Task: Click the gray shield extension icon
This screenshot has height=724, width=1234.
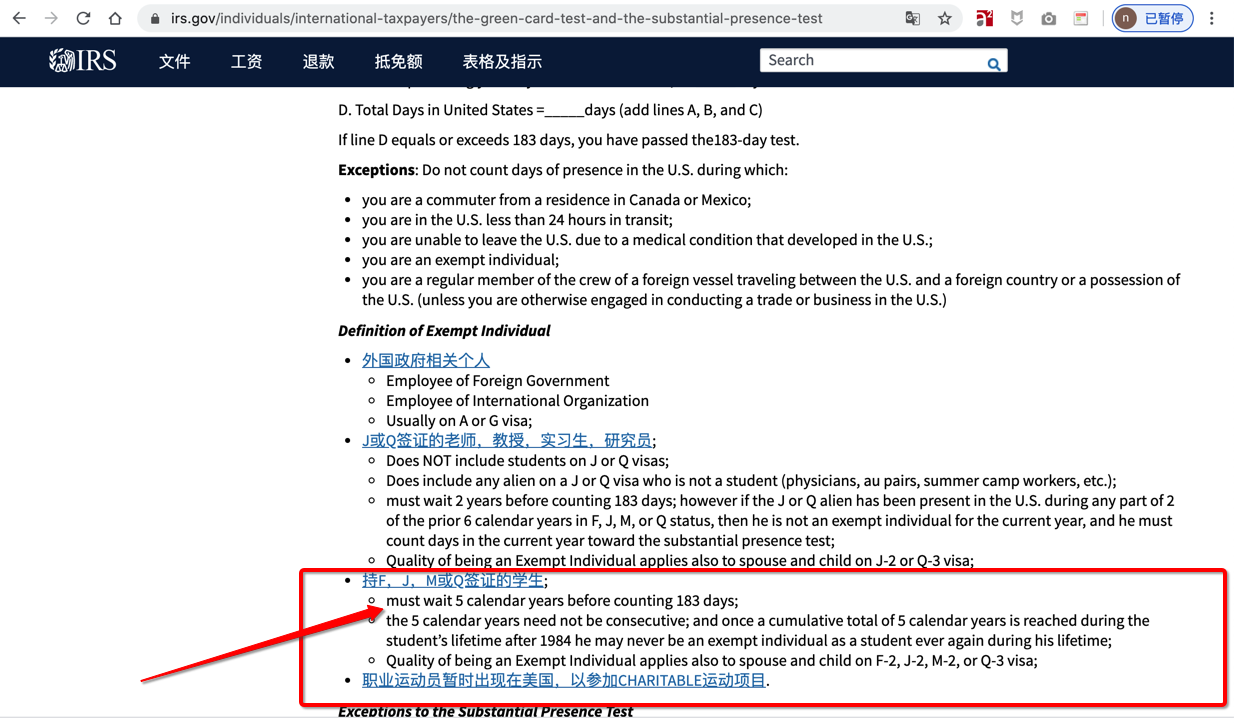Action: click(x=1017, y=18)
